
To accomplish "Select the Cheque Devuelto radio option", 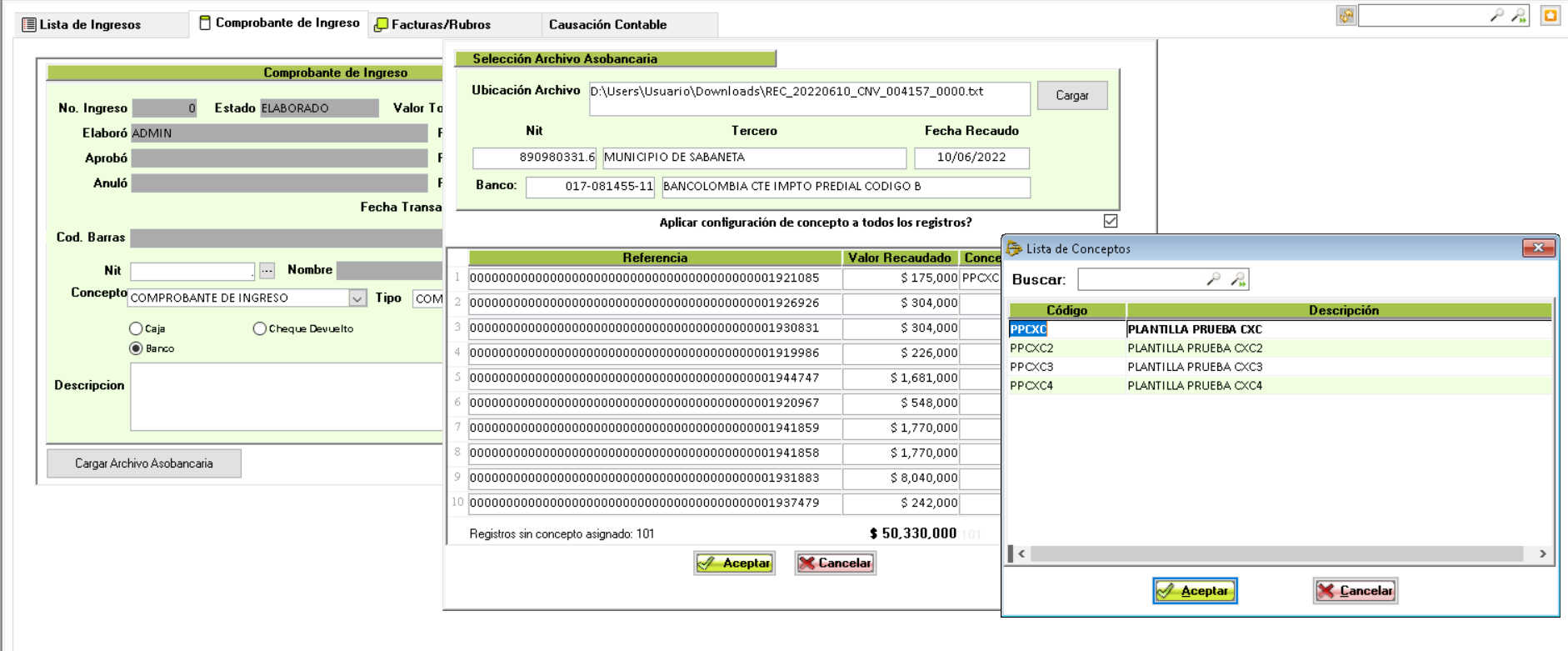I will [260, 329].
